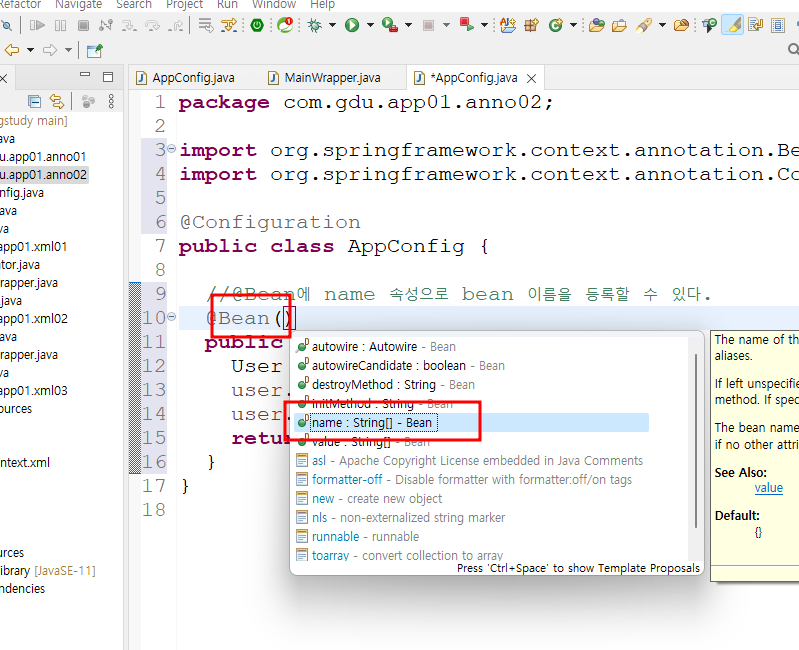Minimize the Package Explorer panel
The width and height of the screenshot is (799, 650).
coord(85,74)
